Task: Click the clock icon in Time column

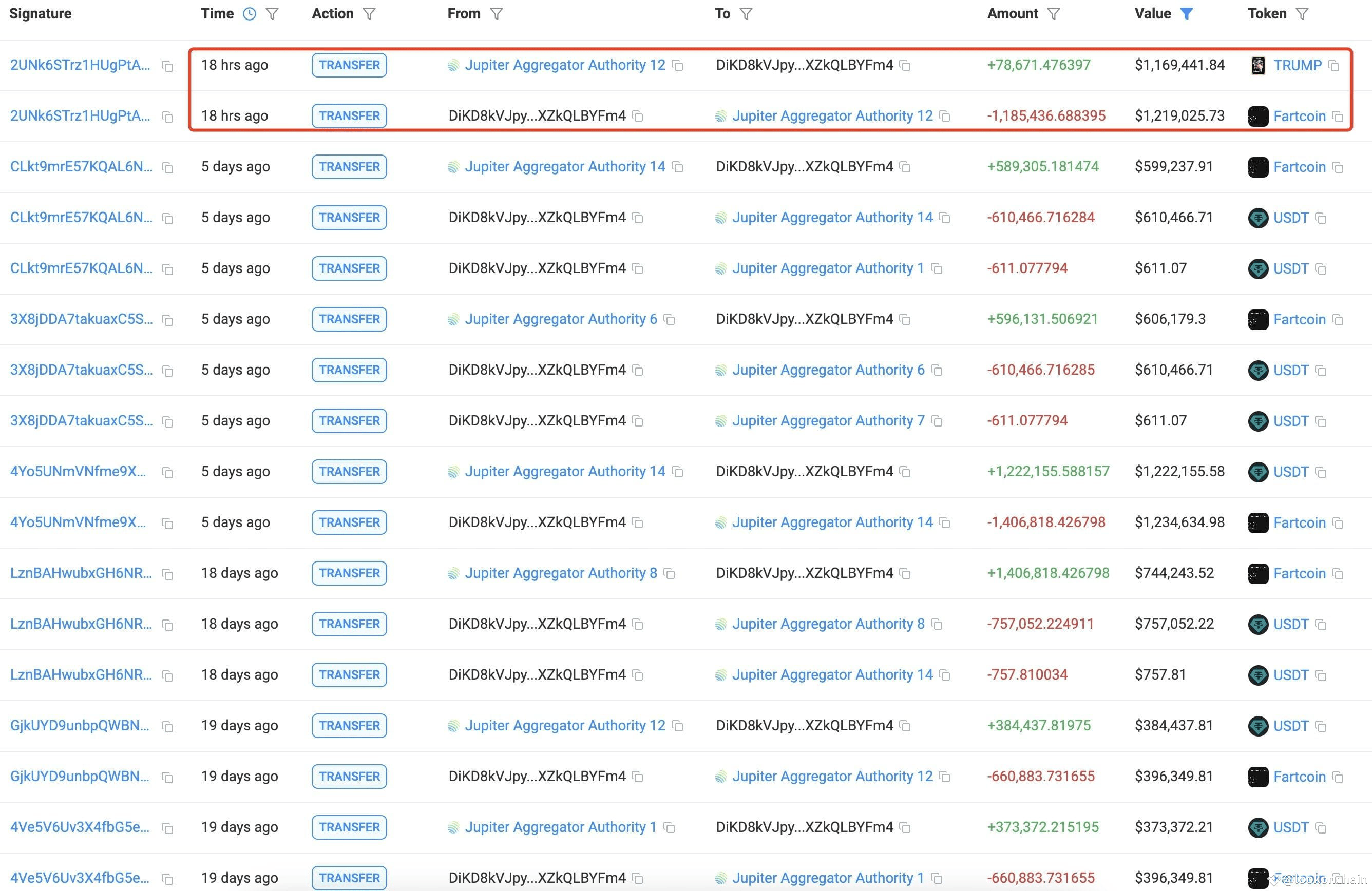Action: coord(249,13)
